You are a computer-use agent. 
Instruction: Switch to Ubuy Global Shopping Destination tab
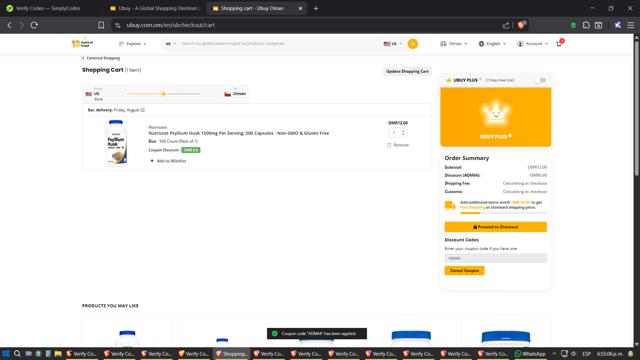154,8
